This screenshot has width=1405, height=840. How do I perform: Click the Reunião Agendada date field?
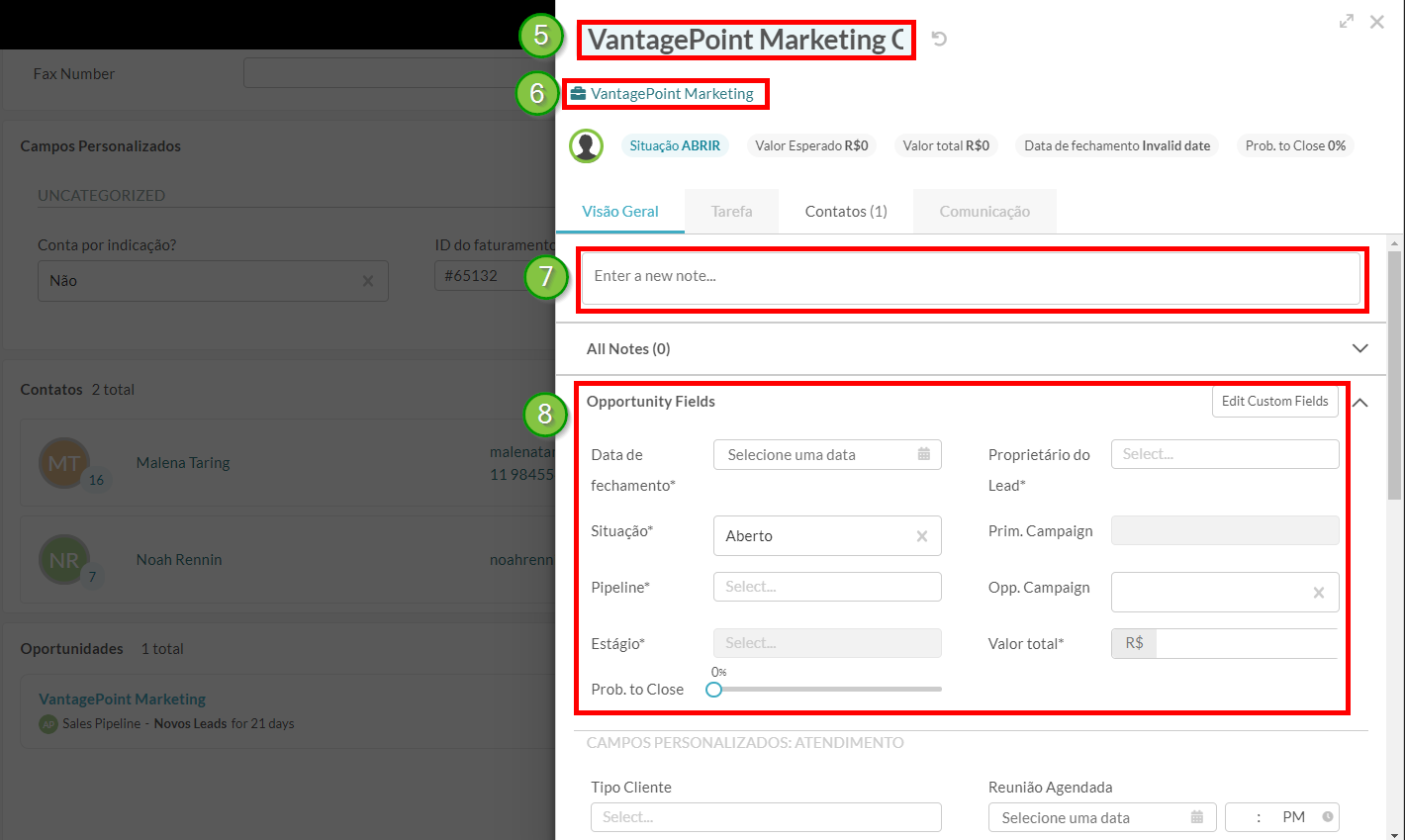coord(1102,817)
